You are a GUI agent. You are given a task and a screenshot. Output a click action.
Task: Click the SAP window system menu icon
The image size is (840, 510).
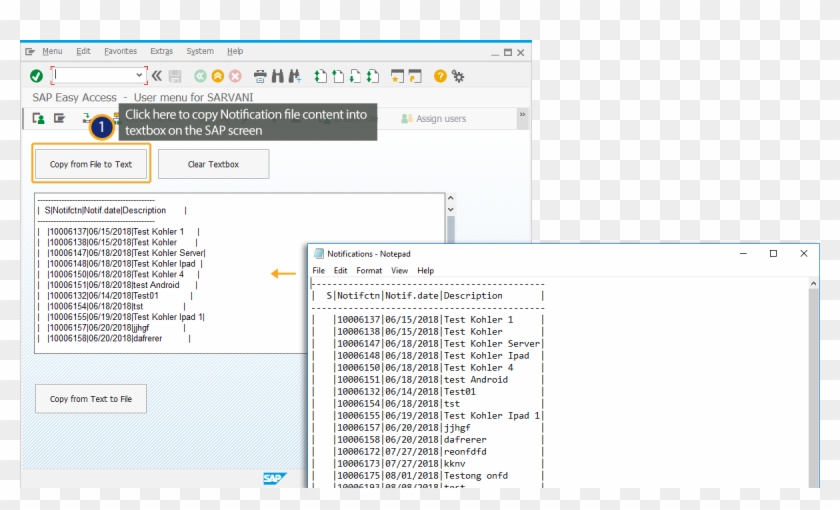(x=30, y=51)
